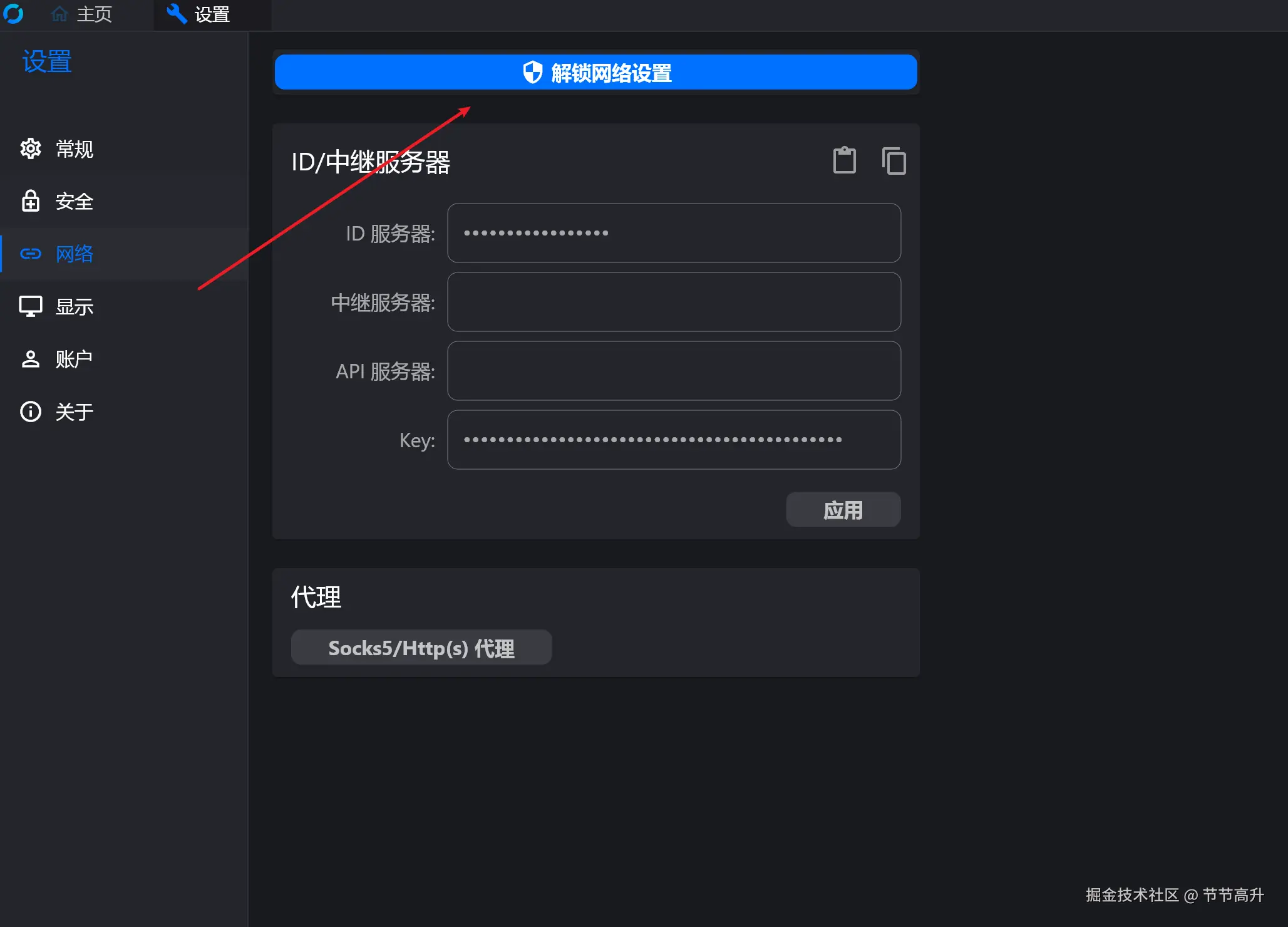Click the link icon next to 网络
This screenshot has height=927, width=1288.
(31, 254)
